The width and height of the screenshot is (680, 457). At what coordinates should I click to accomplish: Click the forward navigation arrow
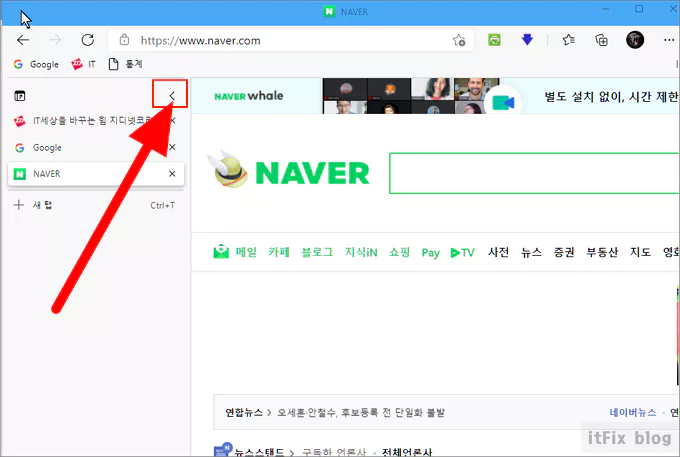56,40
